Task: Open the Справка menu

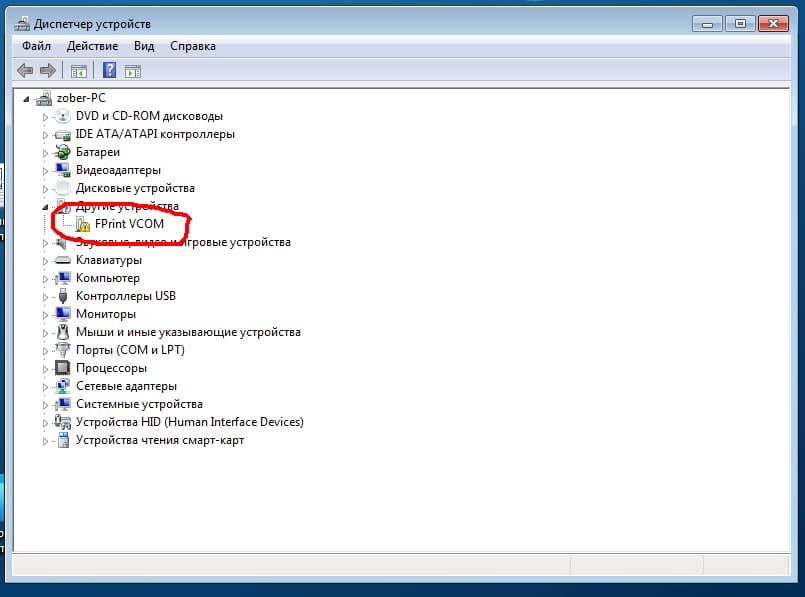Action: click(x=193, y=46)
